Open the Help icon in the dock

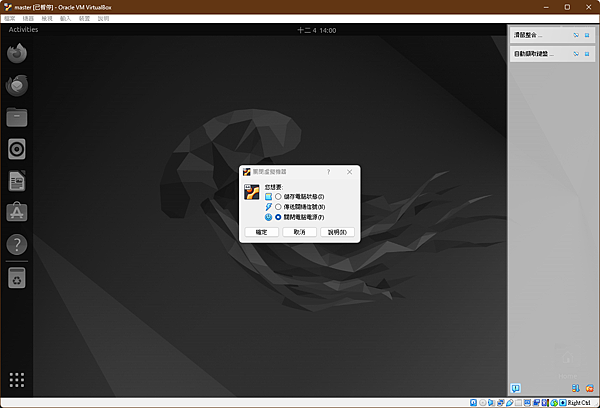tap(17, 244)
